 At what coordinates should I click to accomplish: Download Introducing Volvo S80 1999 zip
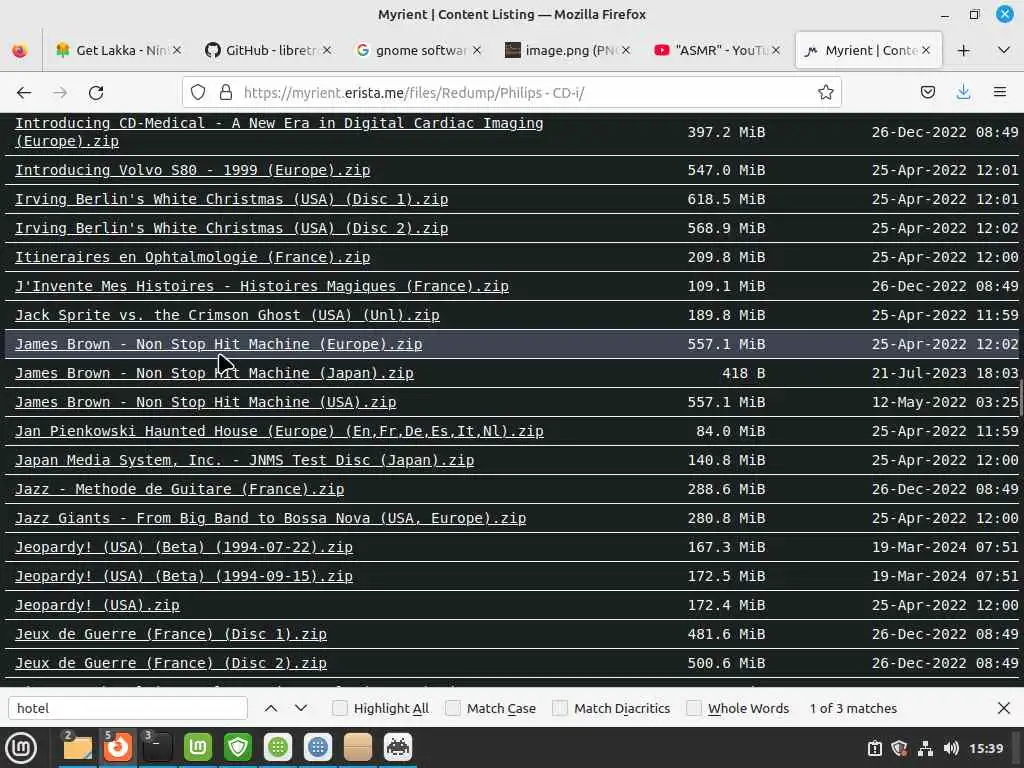coord(193,170)
